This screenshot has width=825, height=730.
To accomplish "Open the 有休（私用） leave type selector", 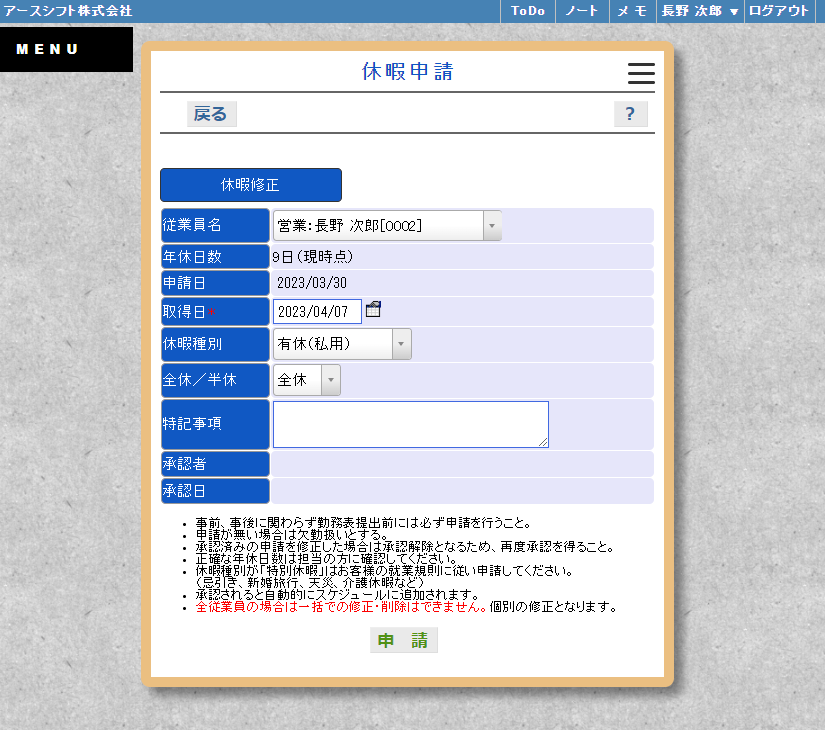I will click(335, 343).
